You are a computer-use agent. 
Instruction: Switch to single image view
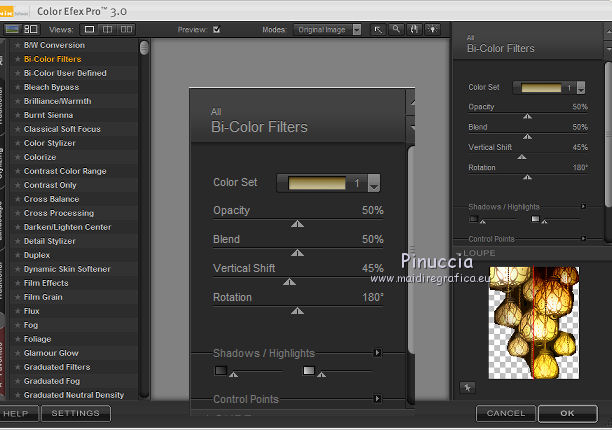coord(89,30)
